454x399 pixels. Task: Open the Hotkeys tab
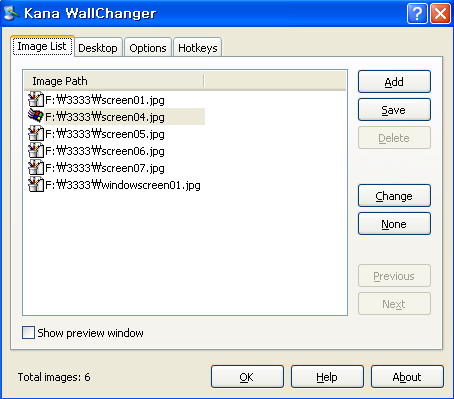pos(197,48)
